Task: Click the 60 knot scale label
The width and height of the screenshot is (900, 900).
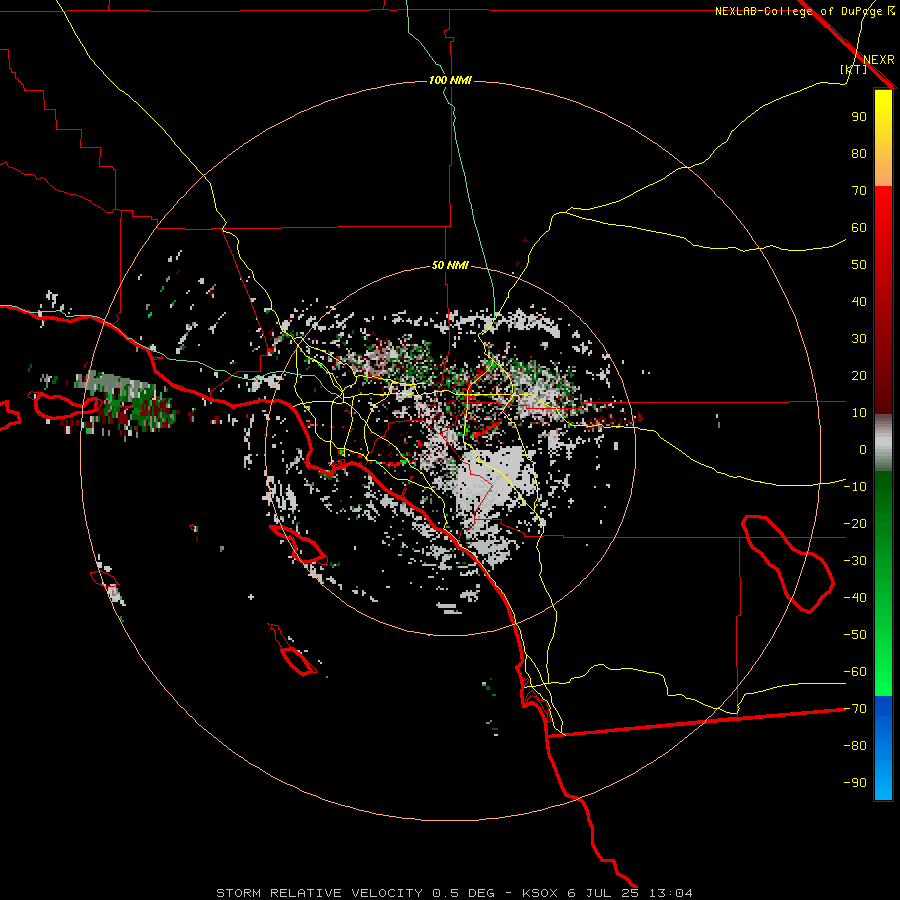Action: pyautogui.click(x=859, y=227)
